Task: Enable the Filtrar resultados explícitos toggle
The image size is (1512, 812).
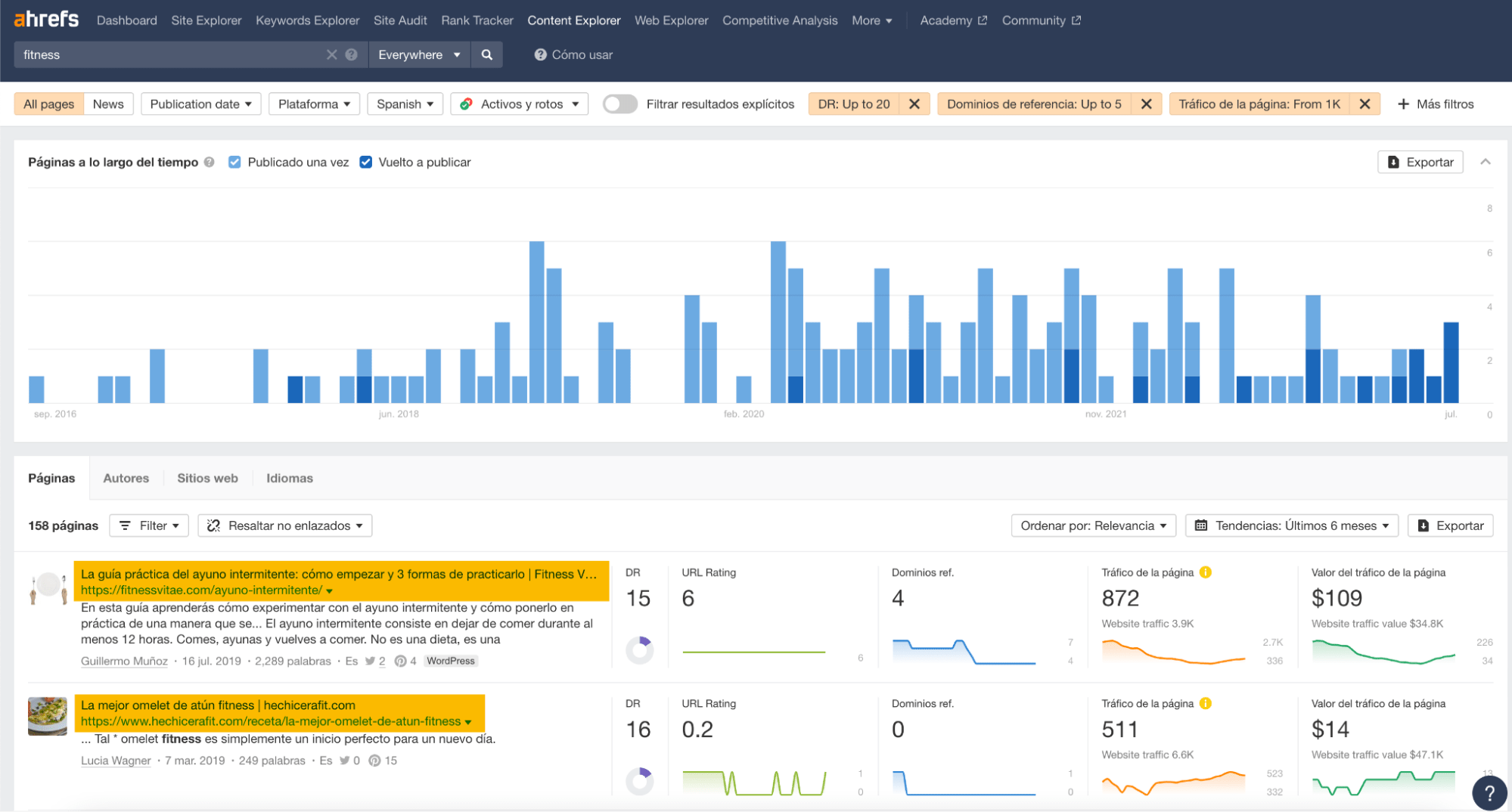Action: (620, 104)
